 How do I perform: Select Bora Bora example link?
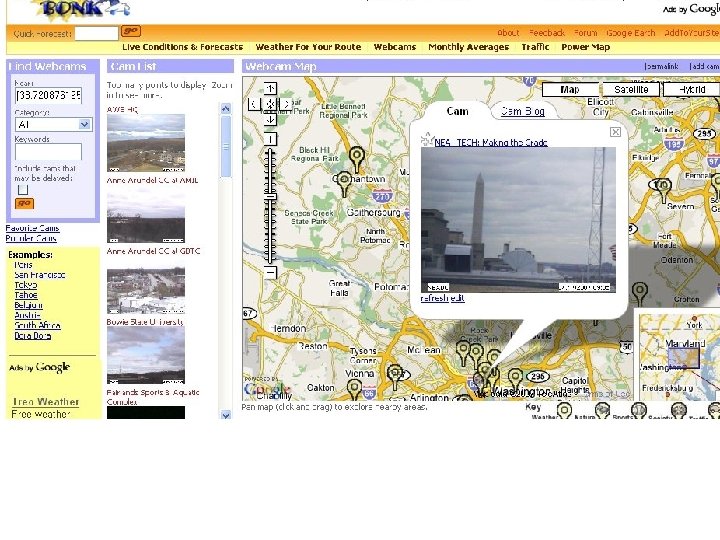click(x=33, y=336)
